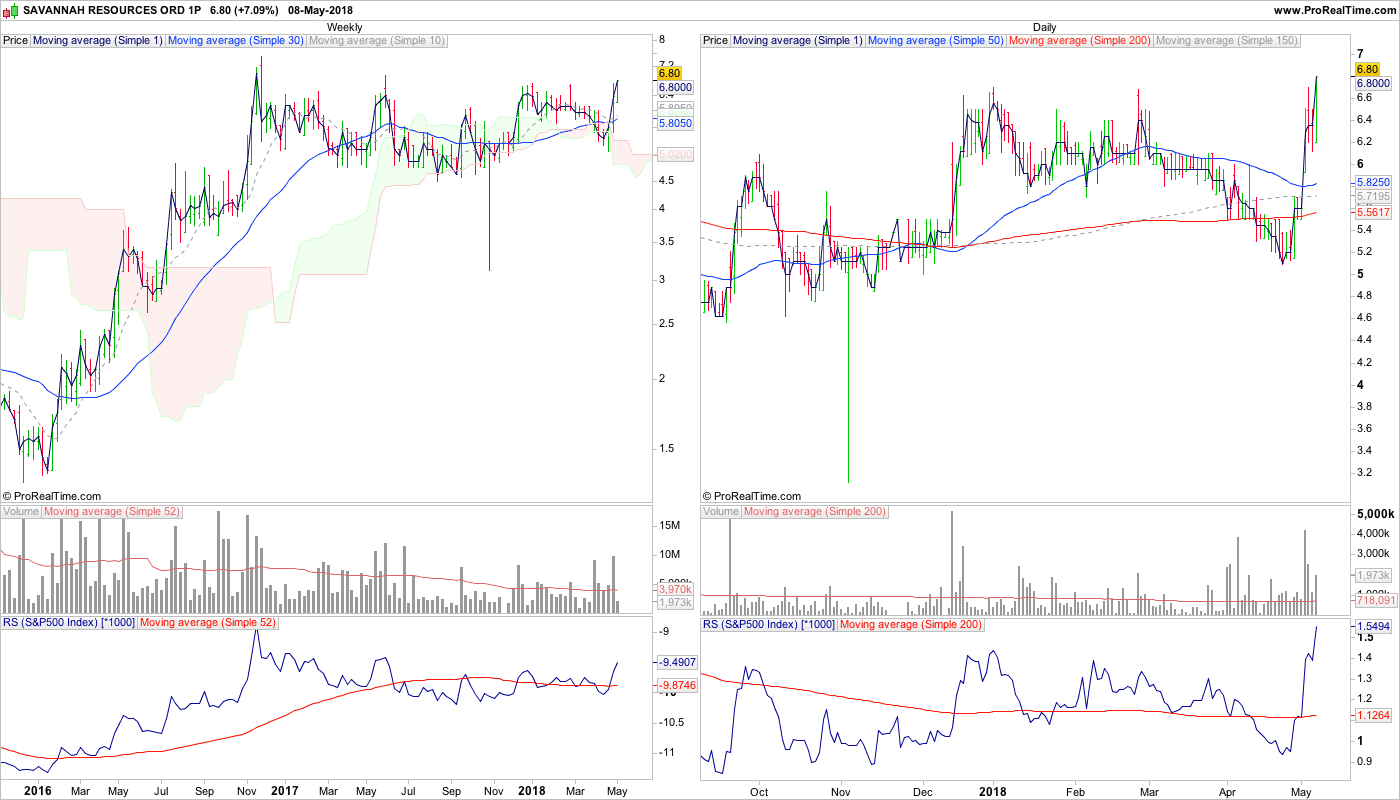The width and height of the screenshot is (1400, 800).
Task: Click the yellow 6.80 price tag on Daily axis
Action: coord(1367,69)
